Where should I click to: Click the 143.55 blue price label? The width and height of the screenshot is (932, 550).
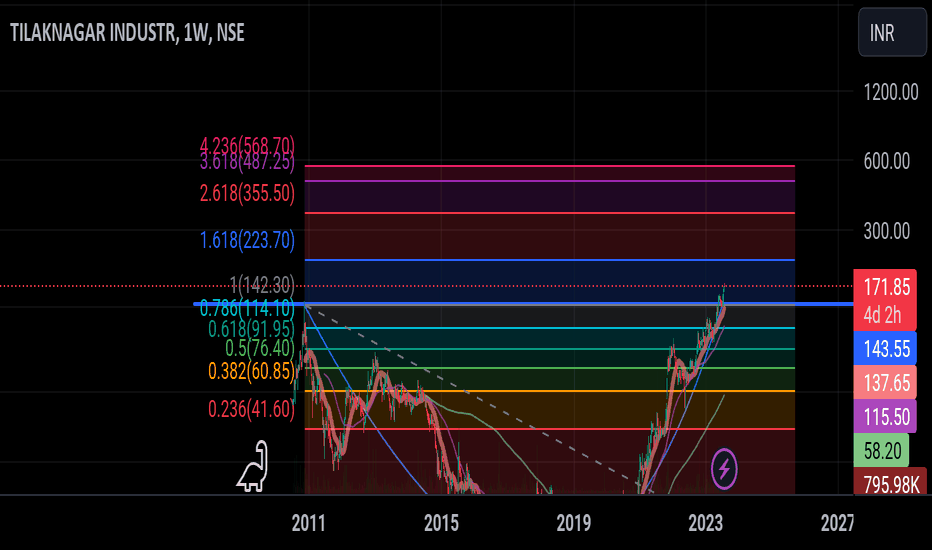[x=886, y=349]
